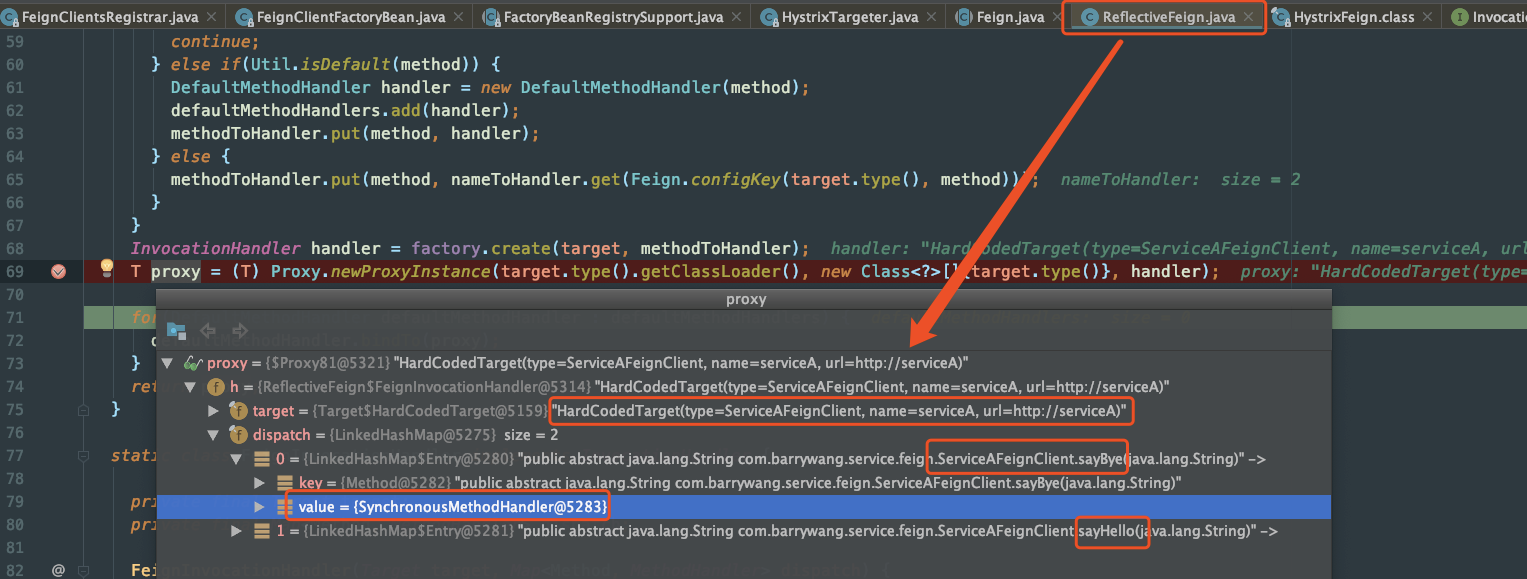This screenshot has width=1527, height=579.
Task: Close the FactoryBeanRegistrySupport.java tab
Action: pyautogui.click(x=738, y=18)
